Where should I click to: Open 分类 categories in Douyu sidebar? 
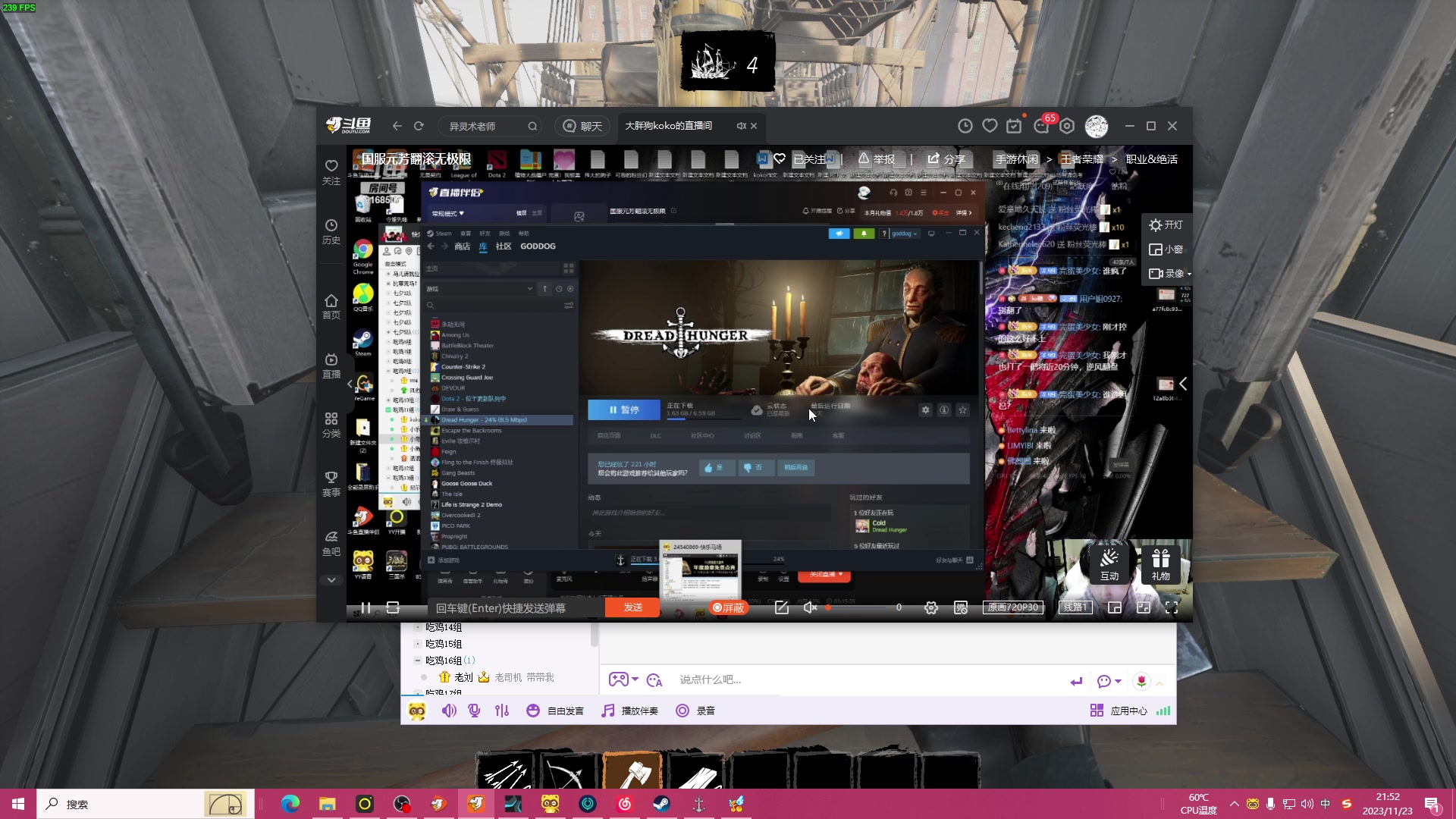331,425
